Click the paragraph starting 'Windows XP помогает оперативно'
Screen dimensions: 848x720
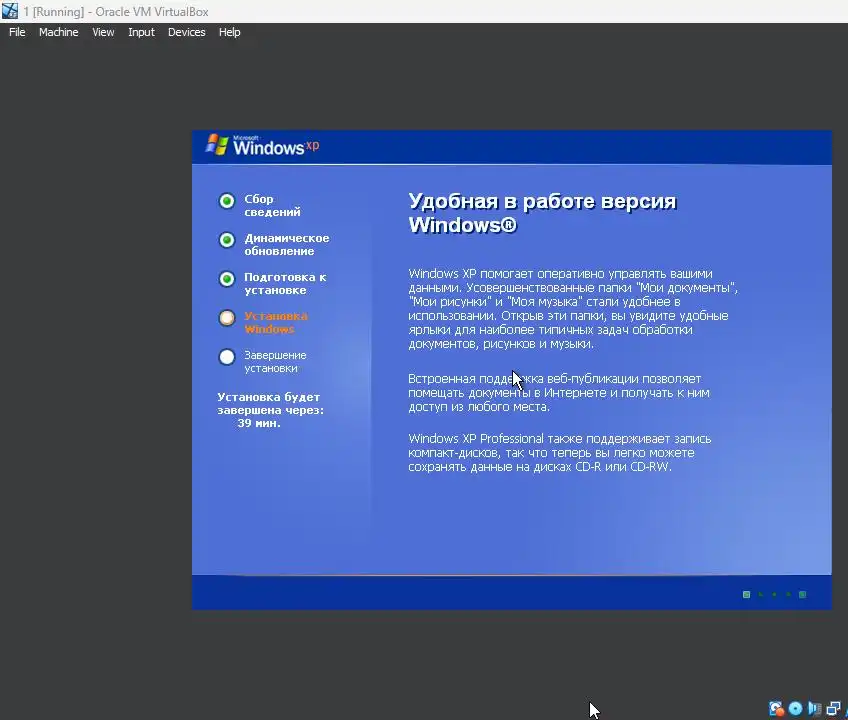(573, 308)
